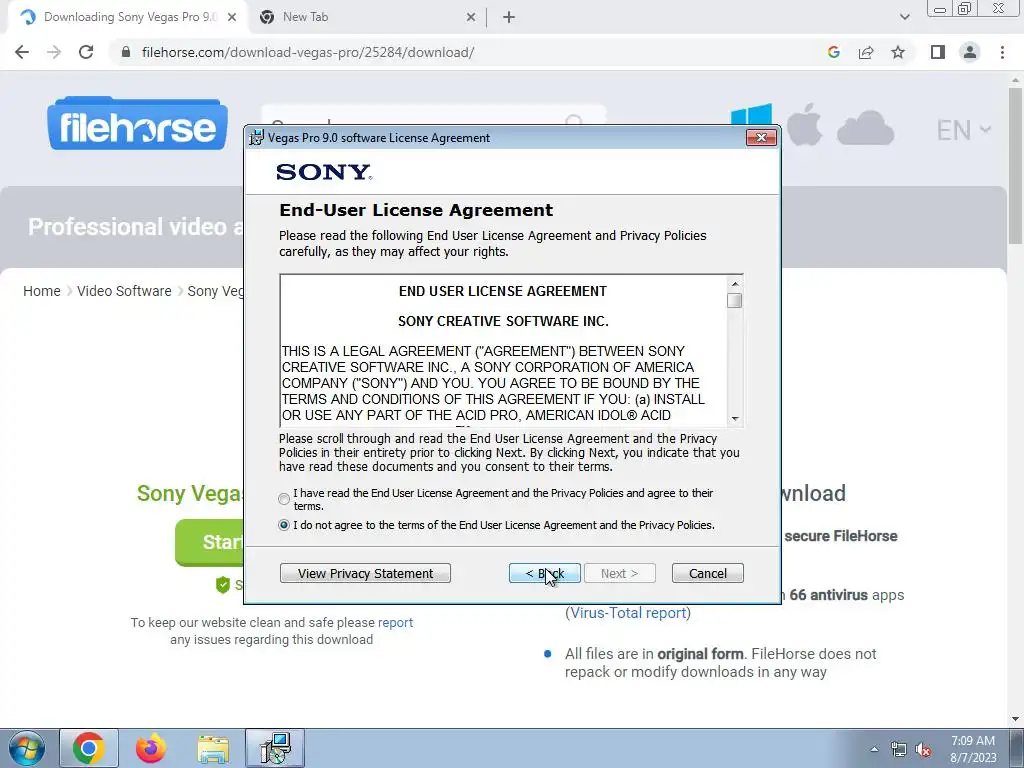This screenshot has height=768, width=1024.
Task: Open Windows Explorer from the taskbar
Action: pos(213,748)
